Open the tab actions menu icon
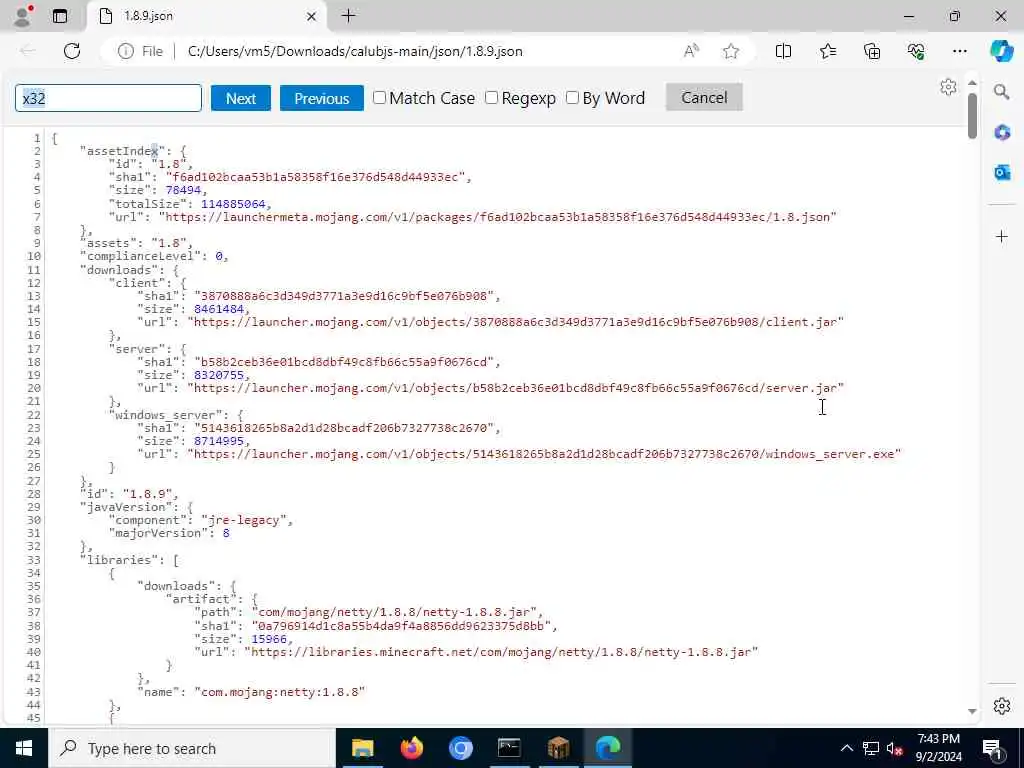 pyautogui.click(x=60, y=16)
